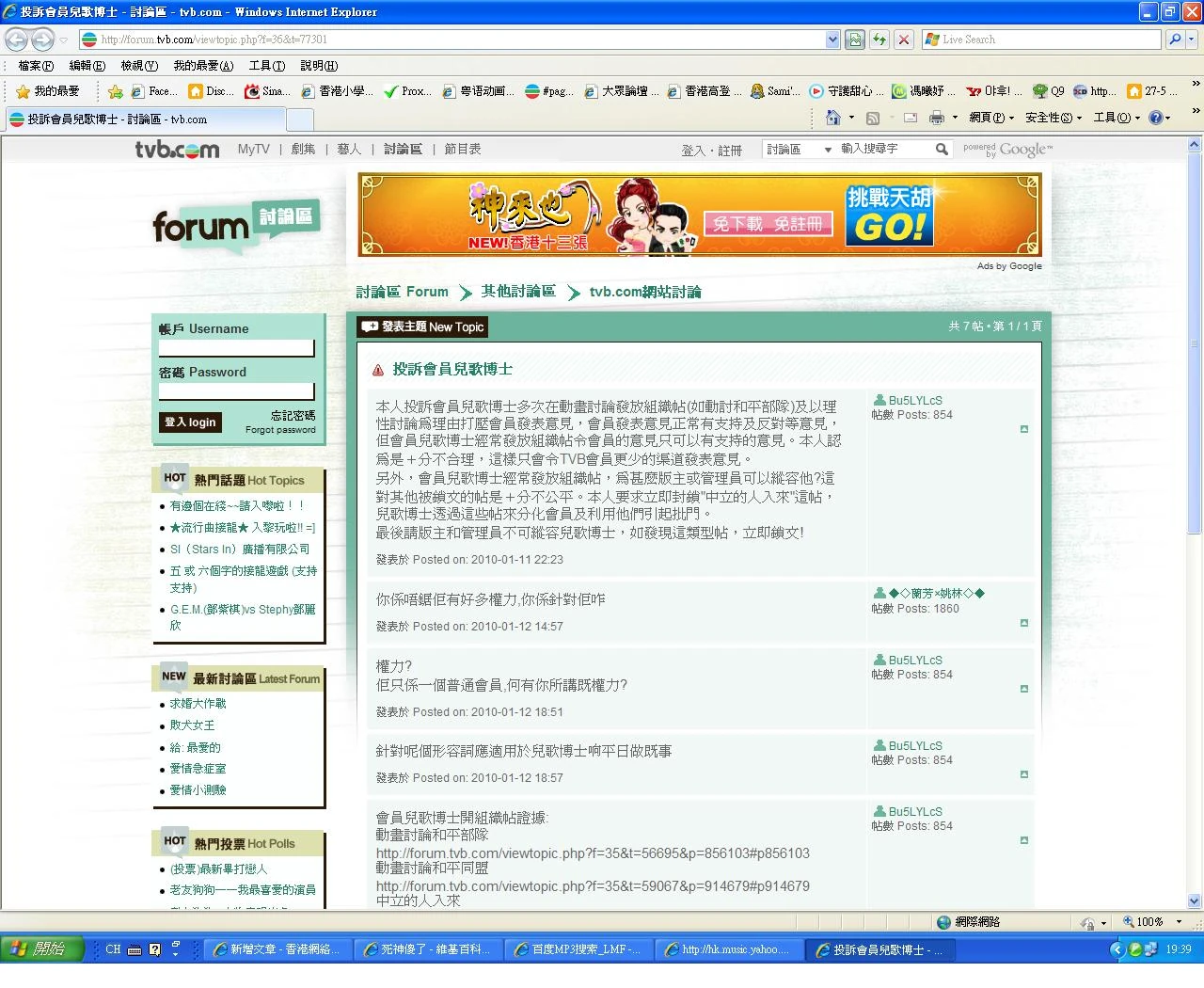This screenshot has height=988, width=1204.
Task: Open the Favorites star (我的最愛) panel
Action: [48, 91]
